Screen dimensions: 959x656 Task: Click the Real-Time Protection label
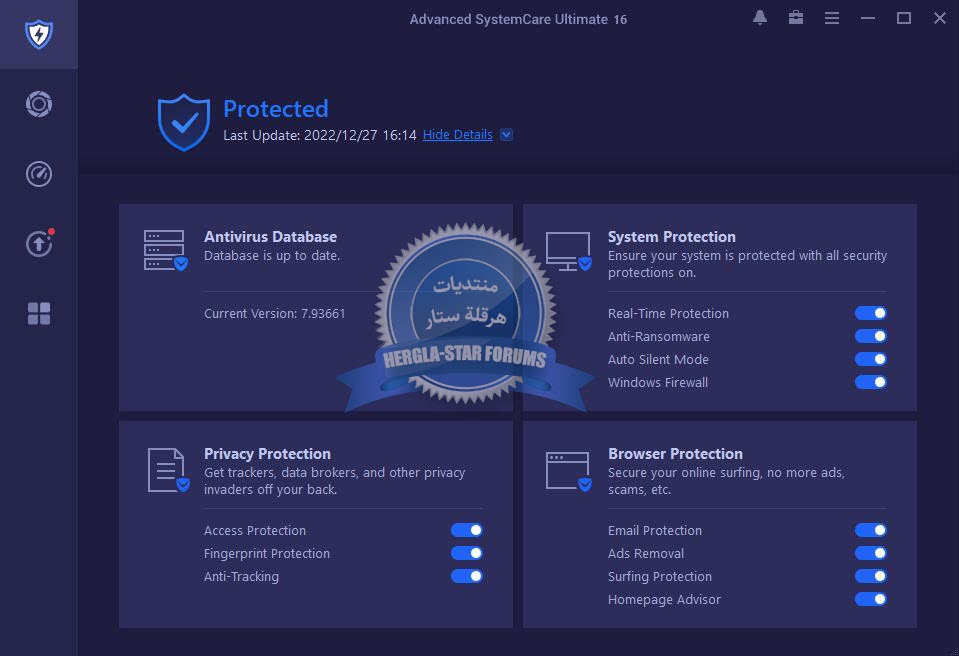point(668,314)
